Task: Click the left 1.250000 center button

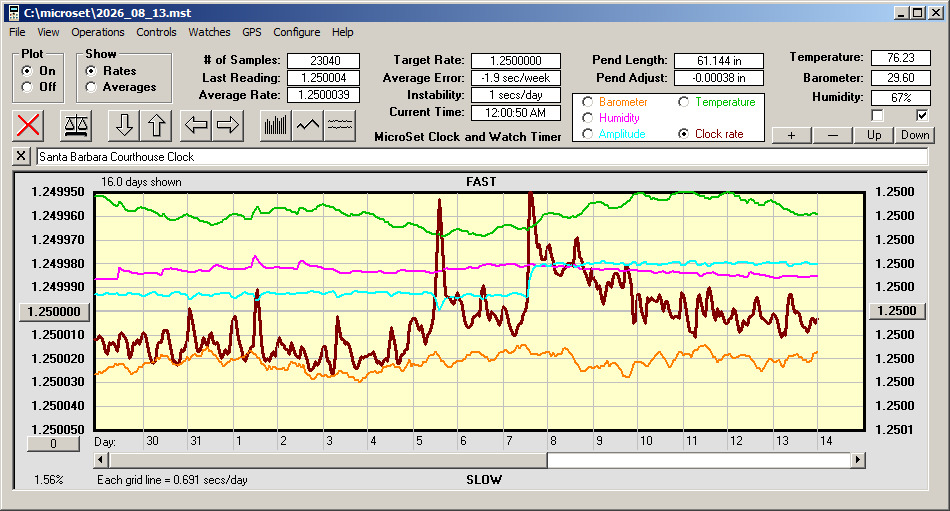Action: coord(54,312)
